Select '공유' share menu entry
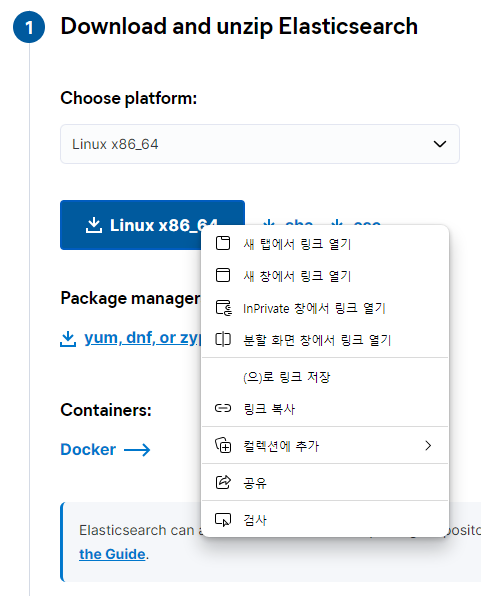Screen dimensions: 481x596 [x=325, y=483]
